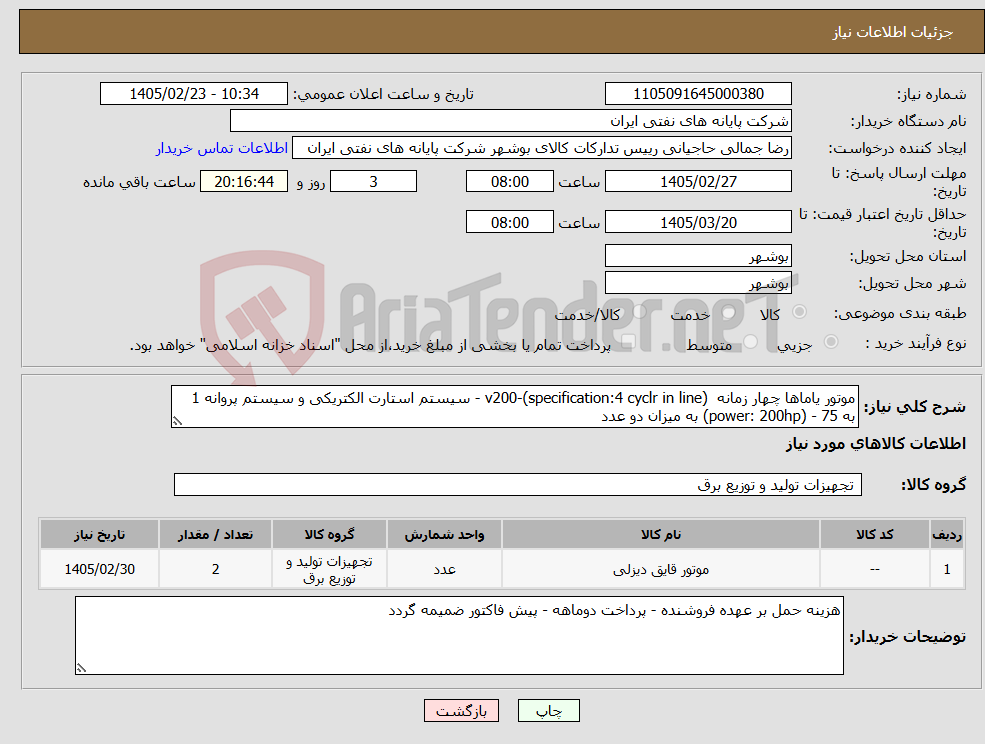Select the کالا/خدمت radio button
The image size is (985, 744).
[639, 312]
